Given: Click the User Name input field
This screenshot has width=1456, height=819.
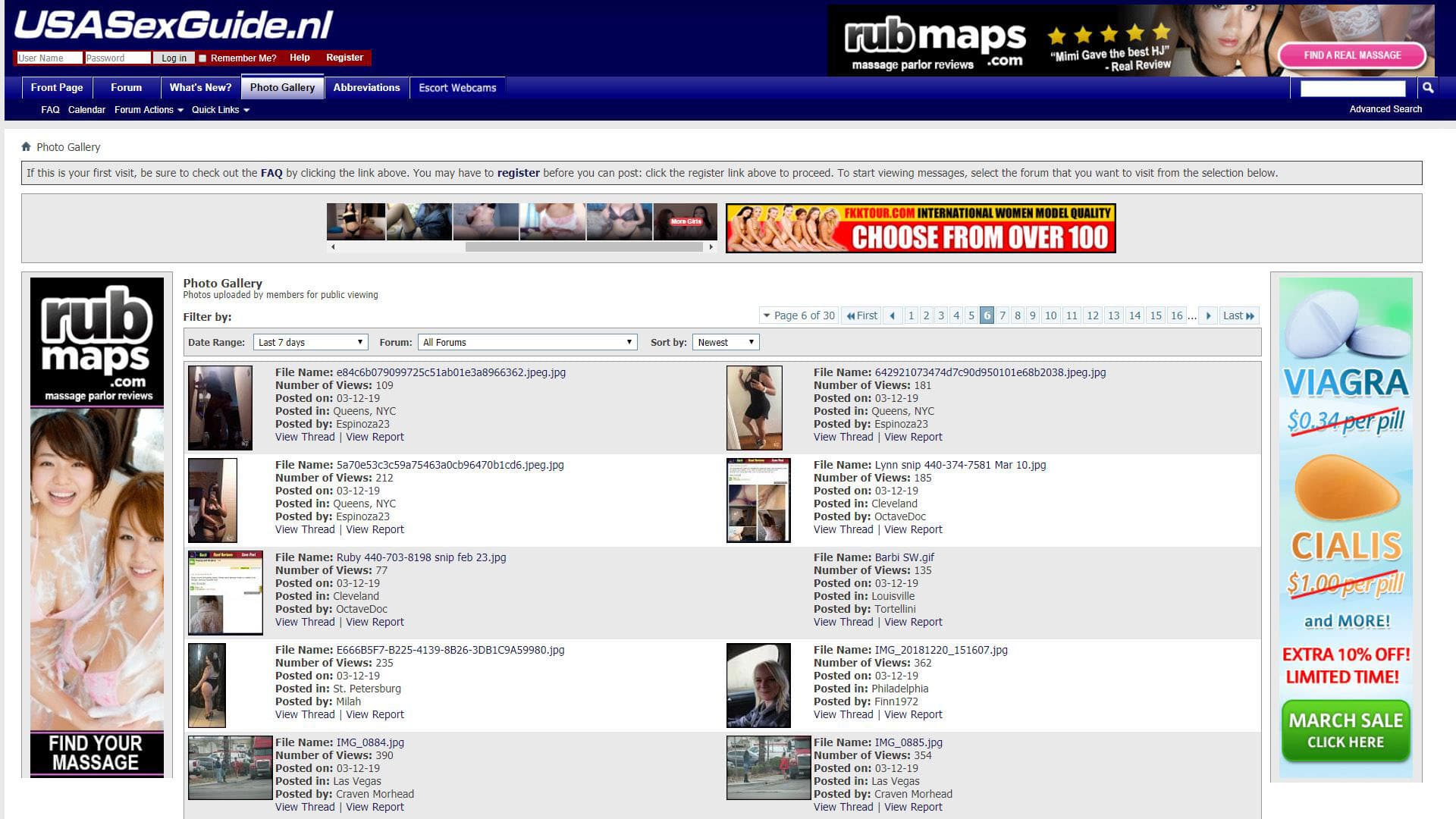Looking at the screenshot, I should point(49,58).
